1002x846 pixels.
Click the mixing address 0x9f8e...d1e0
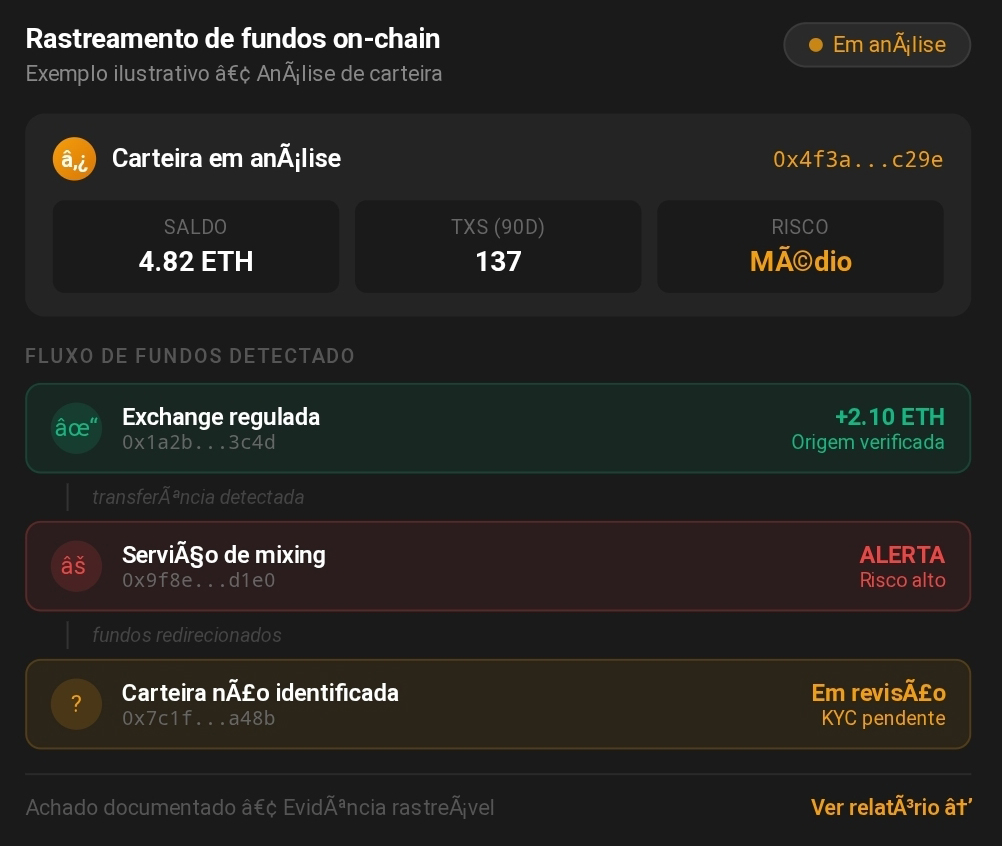point(199,580)
